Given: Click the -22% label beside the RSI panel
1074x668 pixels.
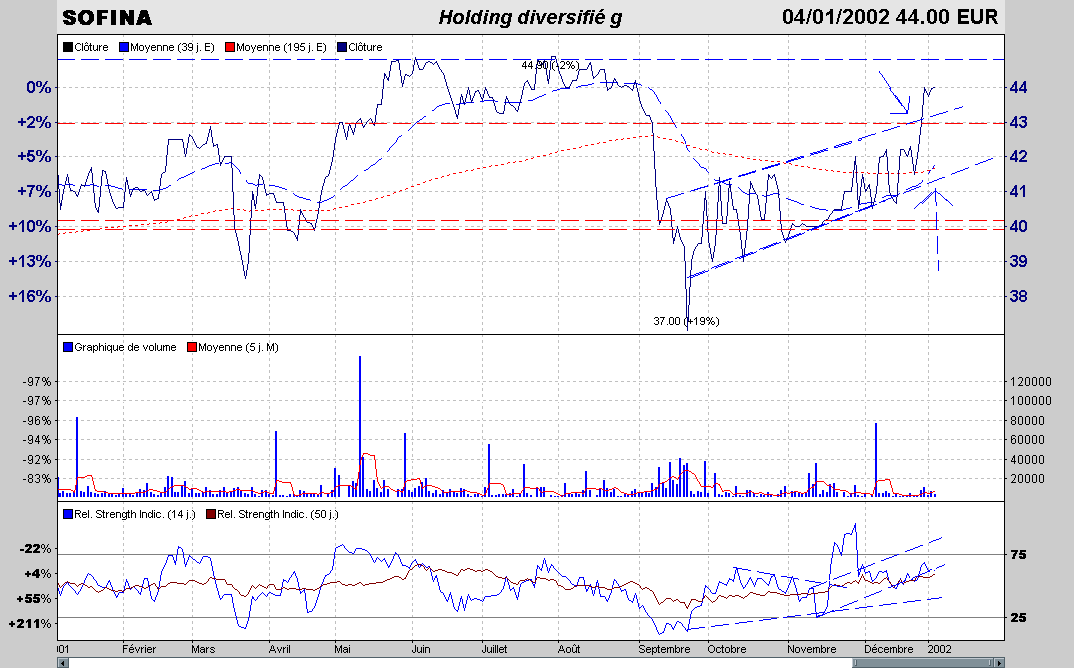Looking at the screenshot, I should click(x=36, y=549).
